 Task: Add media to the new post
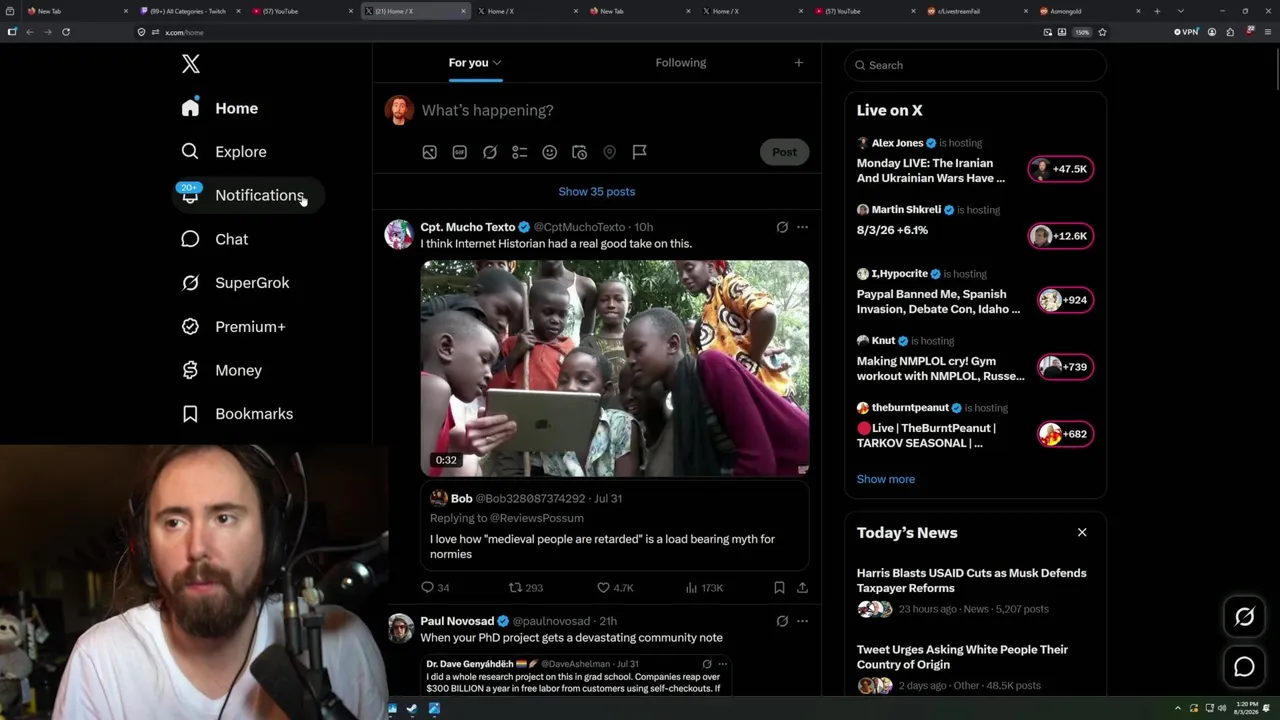tap(429, 152)
